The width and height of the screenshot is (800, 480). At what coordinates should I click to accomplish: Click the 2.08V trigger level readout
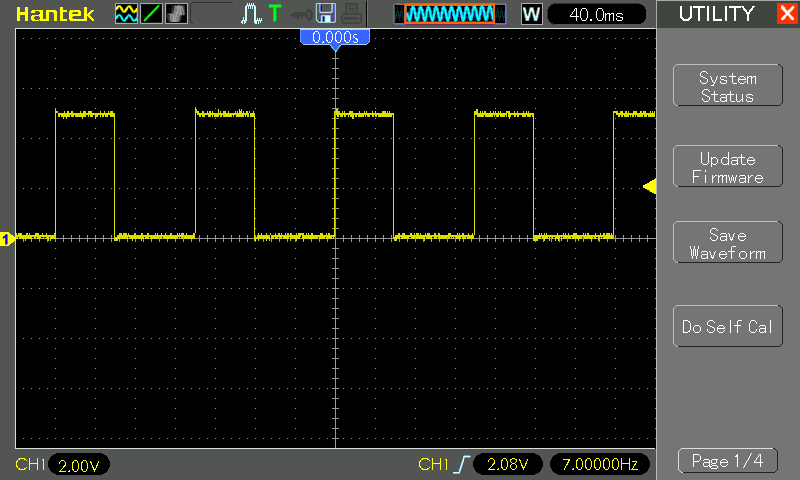tap(508, 464)
